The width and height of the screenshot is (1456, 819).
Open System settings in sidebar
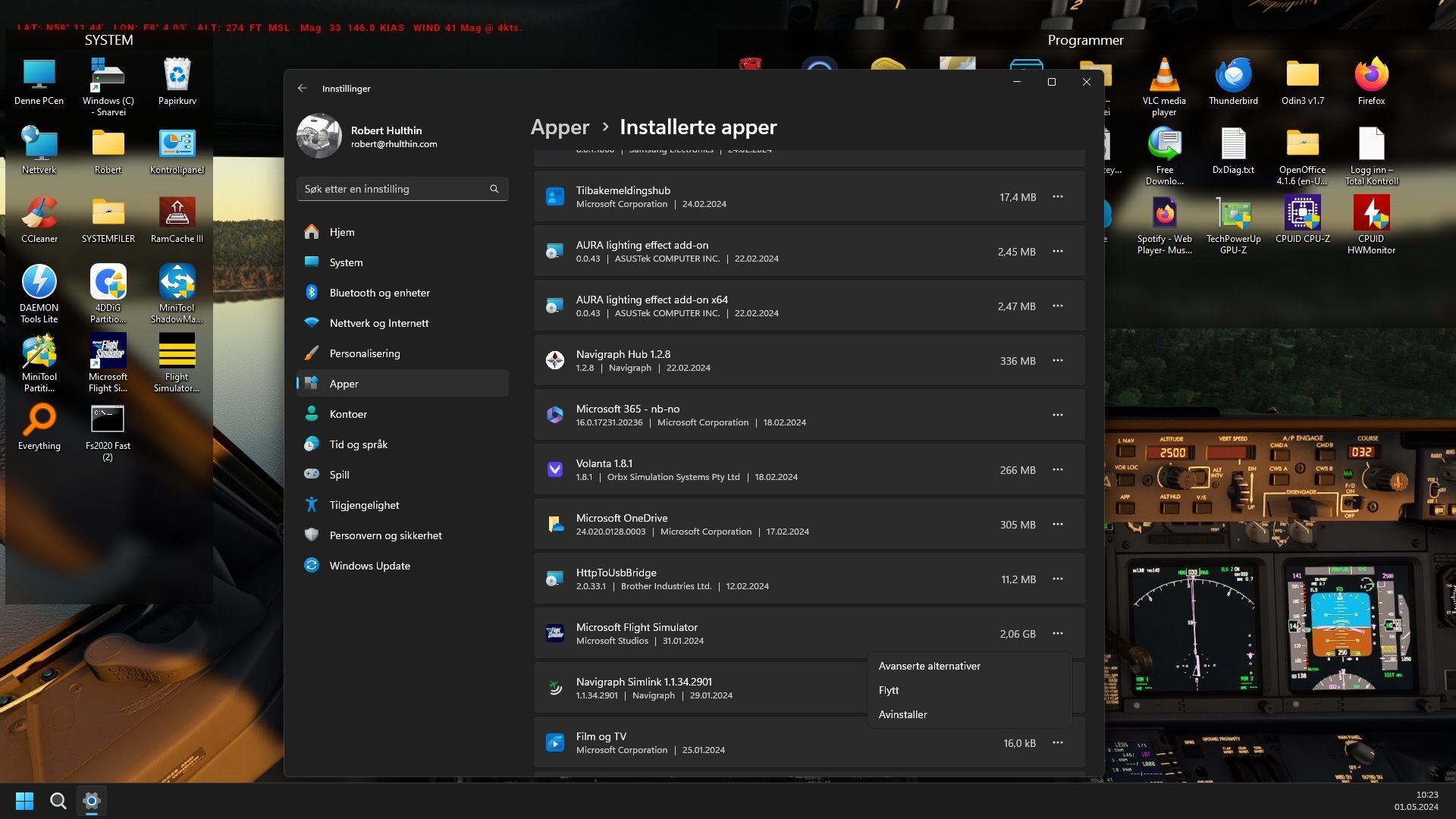pos(402,262)
